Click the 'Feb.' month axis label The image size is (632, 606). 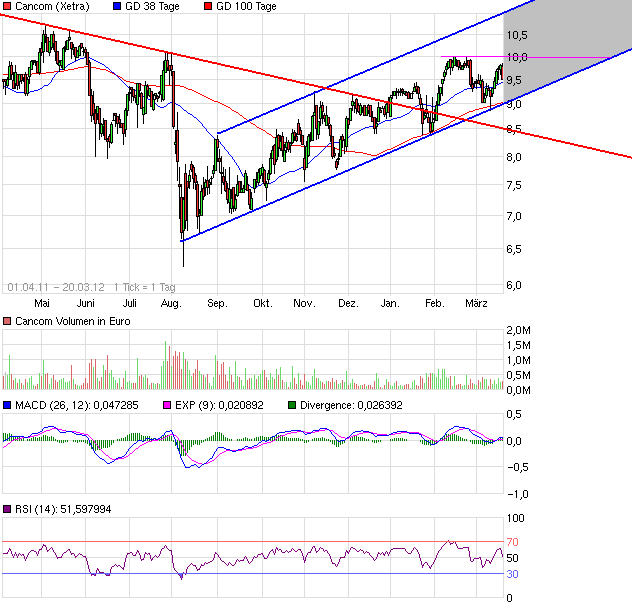434,303
